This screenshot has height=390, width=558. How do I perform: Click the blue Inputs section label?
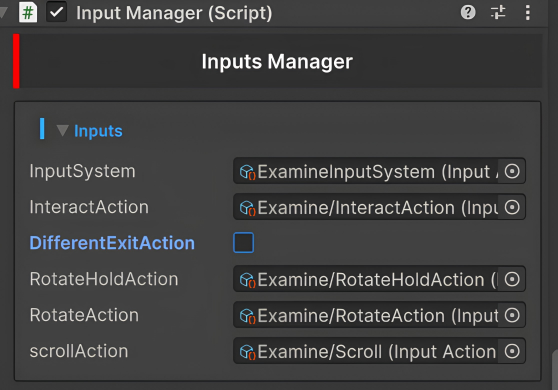[98, 131]
